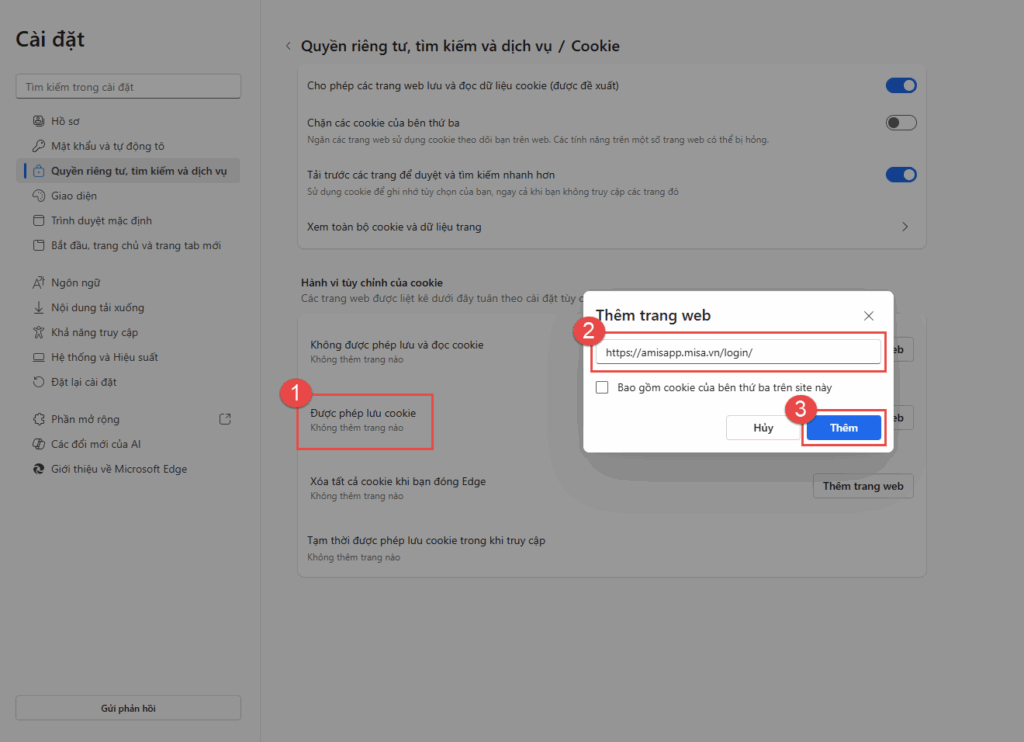The image size is (1024, 742).
Task: Click the Giới thiệu về Microsoft Edge icon
Action: tap(38, 469)
